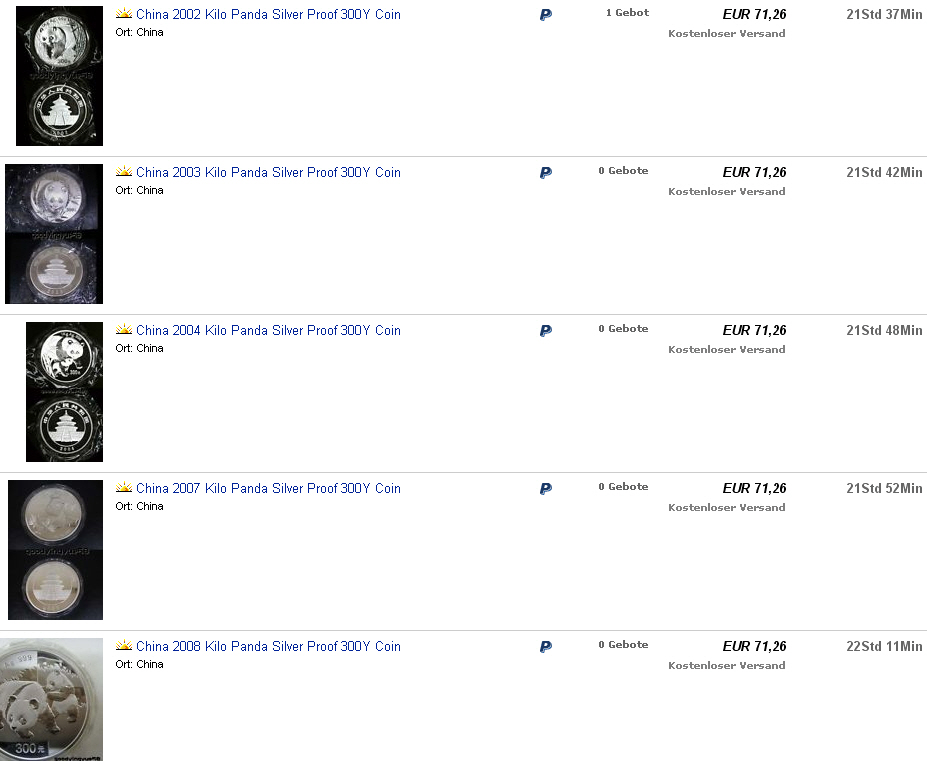Screen dimensions: 927x764
Task: Click the PayPal icon for 2003 Panda coin
Action: [546, 173]
